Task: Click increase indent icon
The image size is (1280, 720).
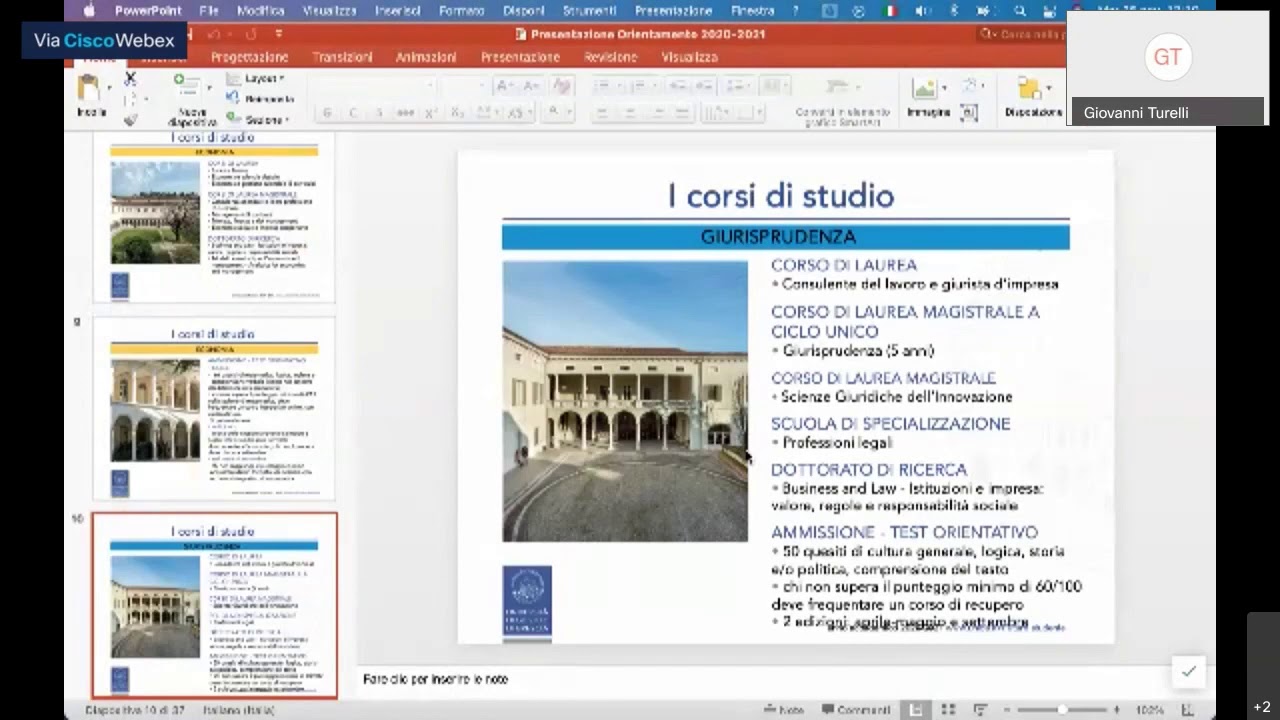Action: [x=706, y=86]
